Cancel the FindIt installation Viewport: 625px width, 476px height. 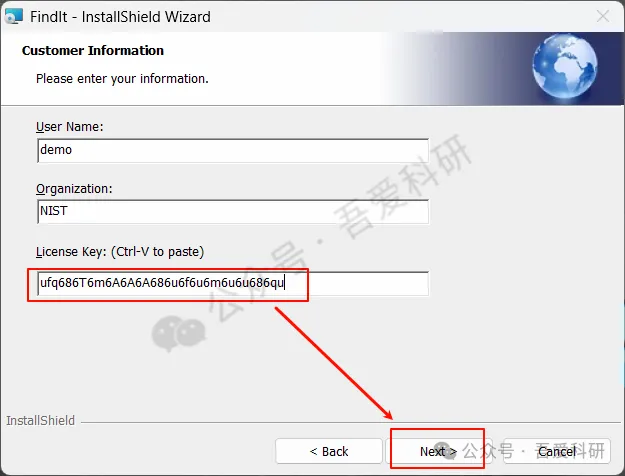coord(556,451)
